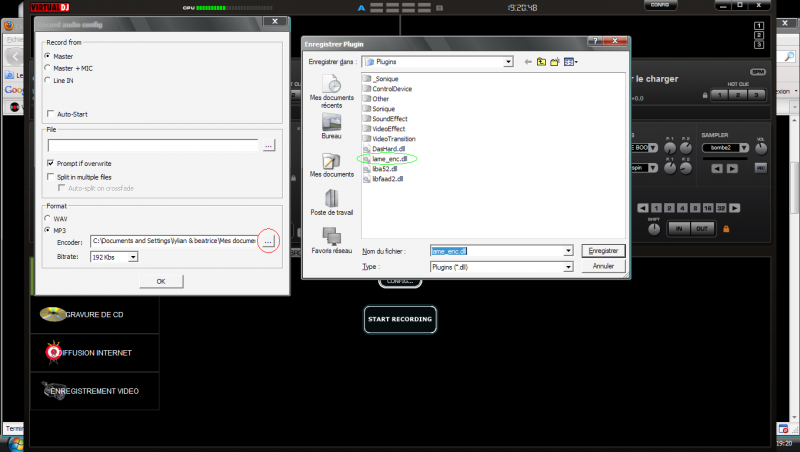
Task: Trigger hot cue 1
Action: 720,95
